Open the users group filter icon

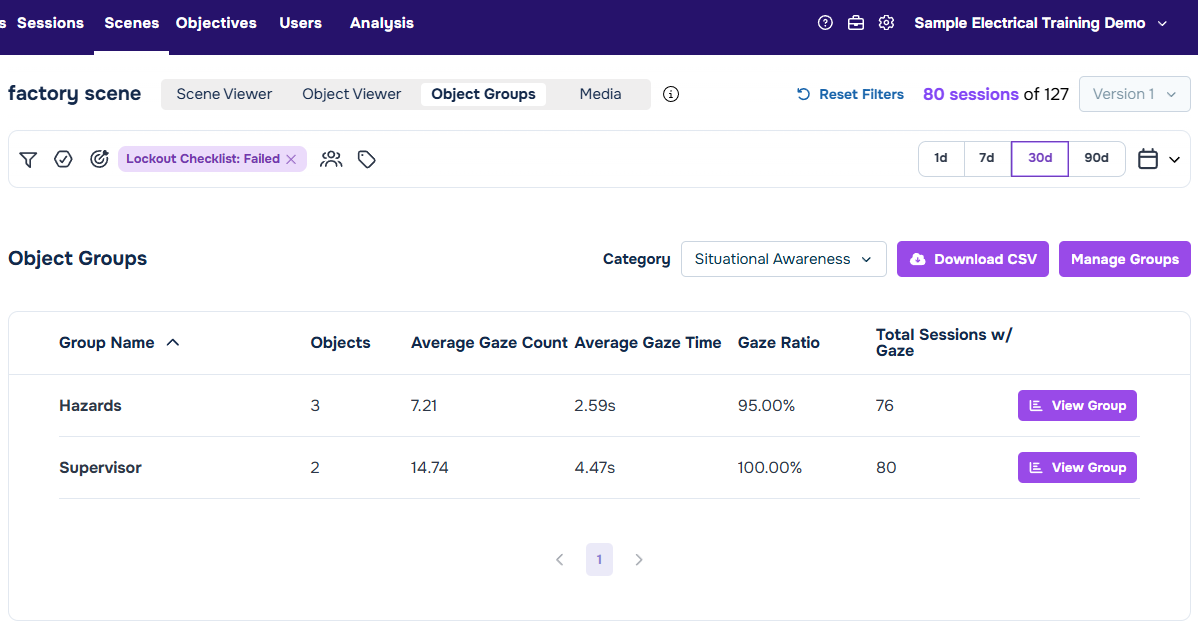[331, 159]
